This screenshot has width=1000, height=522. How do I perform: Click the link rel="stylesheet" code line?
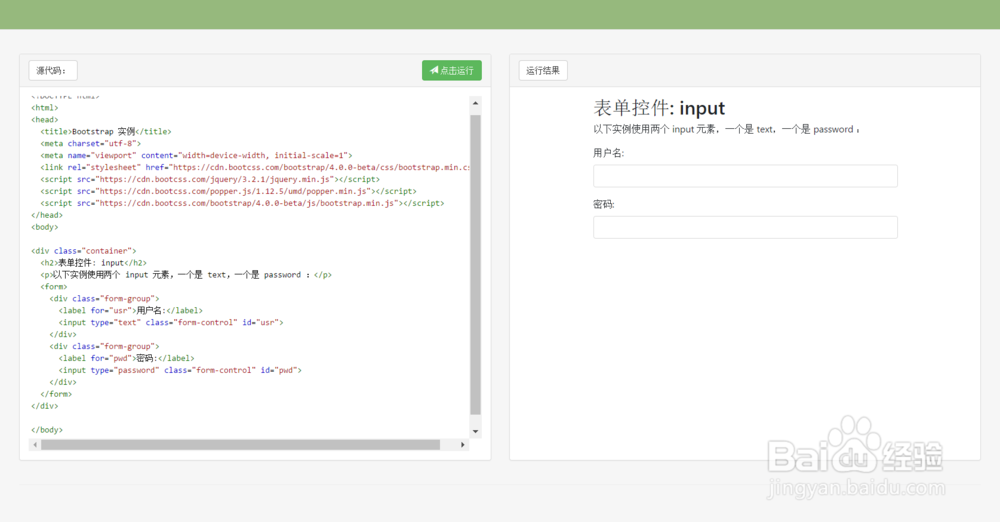255,167
